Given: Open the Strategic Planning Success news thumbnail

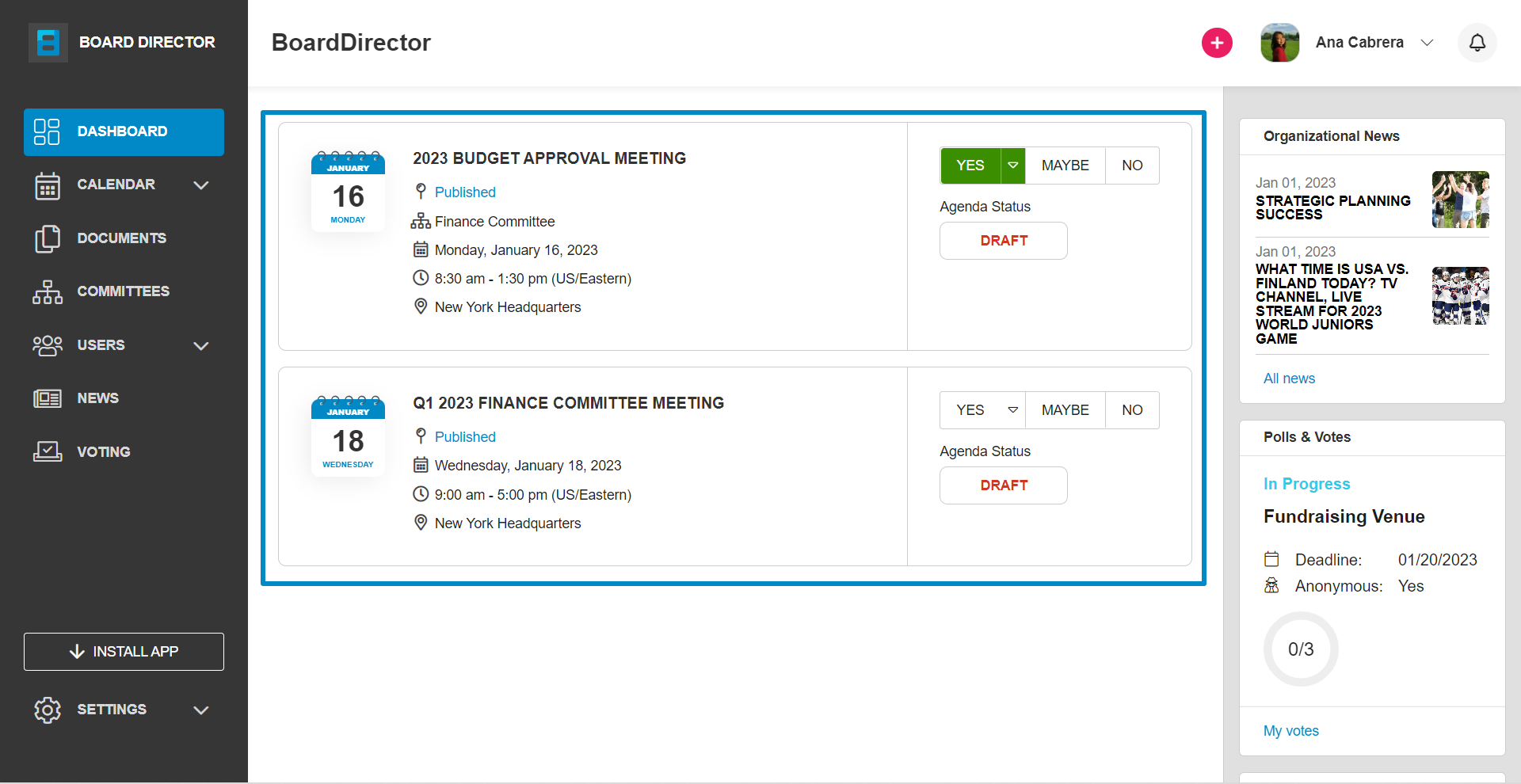Looking at the screenshot, I should tap(1461, 200).
